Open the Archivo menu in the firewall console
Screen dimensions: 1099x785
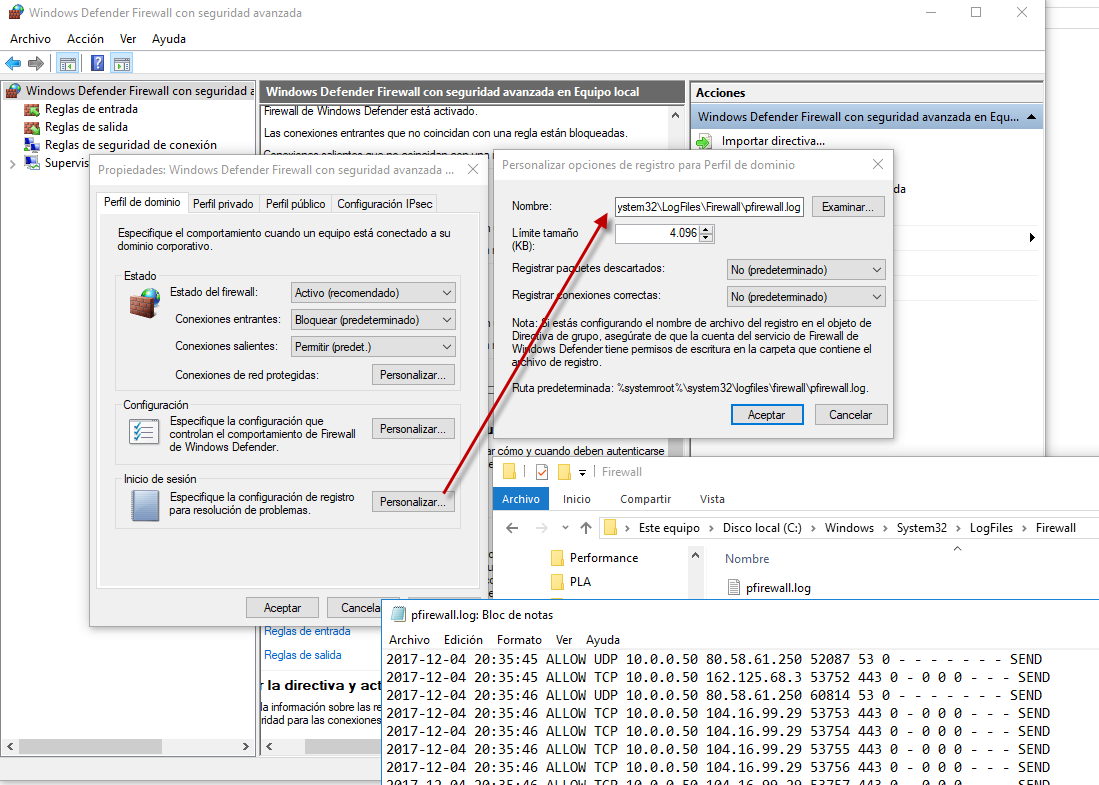coord(30,39)
